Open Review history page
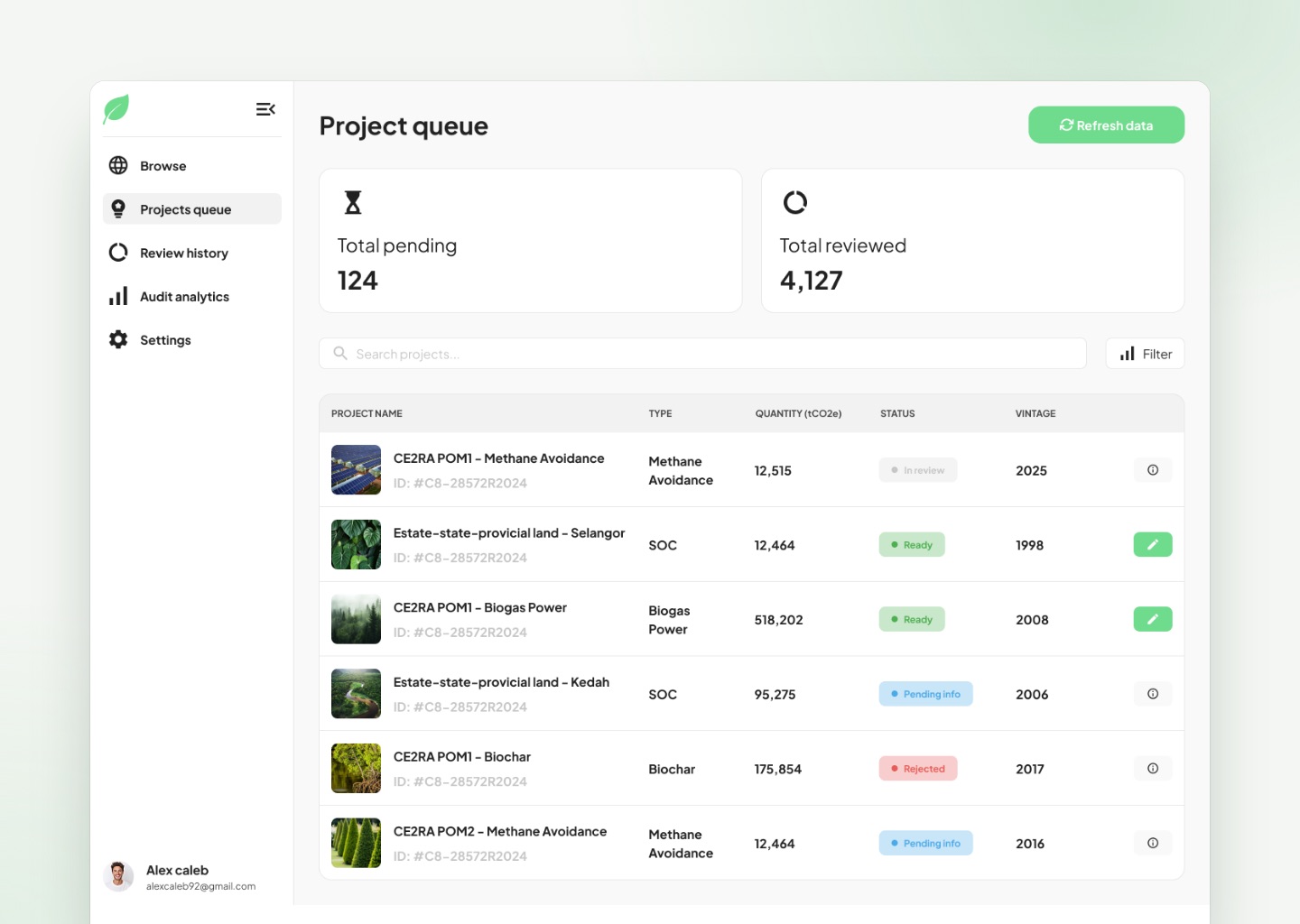This screenshot has width=1300, height=924. (x=192, y=253)
